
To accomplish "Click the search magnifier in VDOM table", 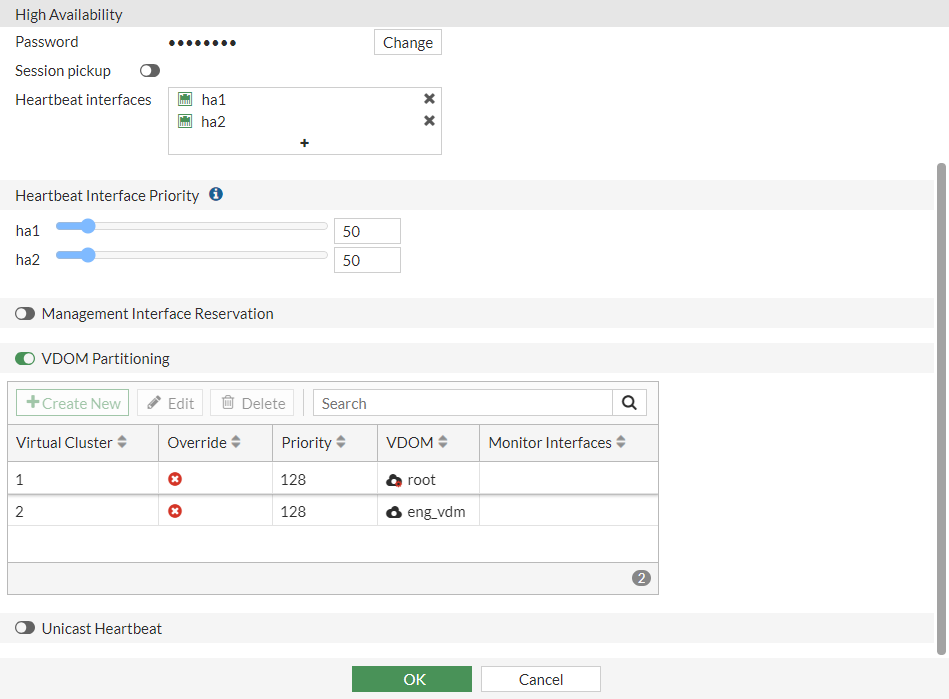I will point(629,402).
